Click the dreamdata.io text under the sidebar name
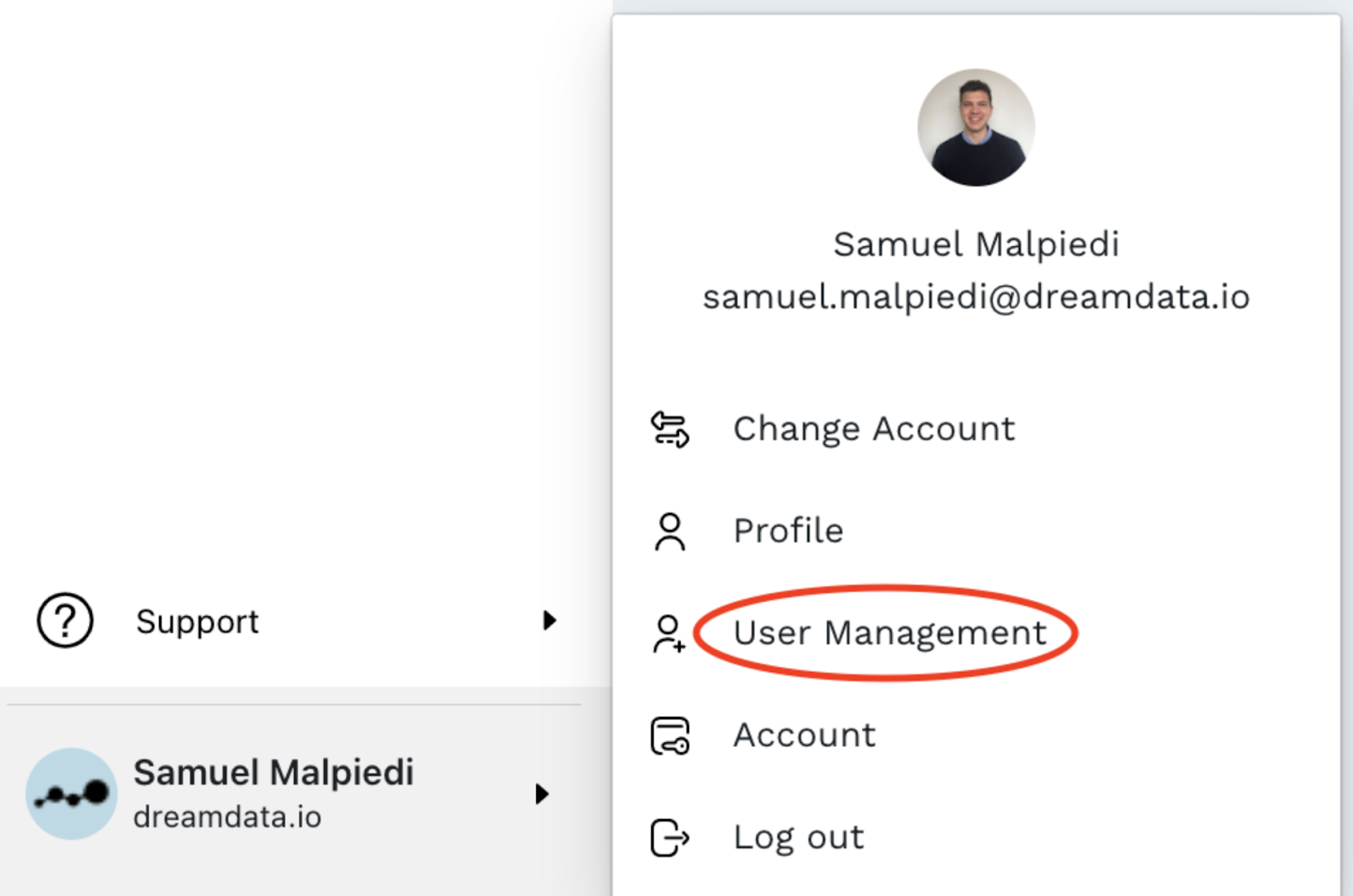This screenshot has width=1353, height=896. [x=227, y=817]
